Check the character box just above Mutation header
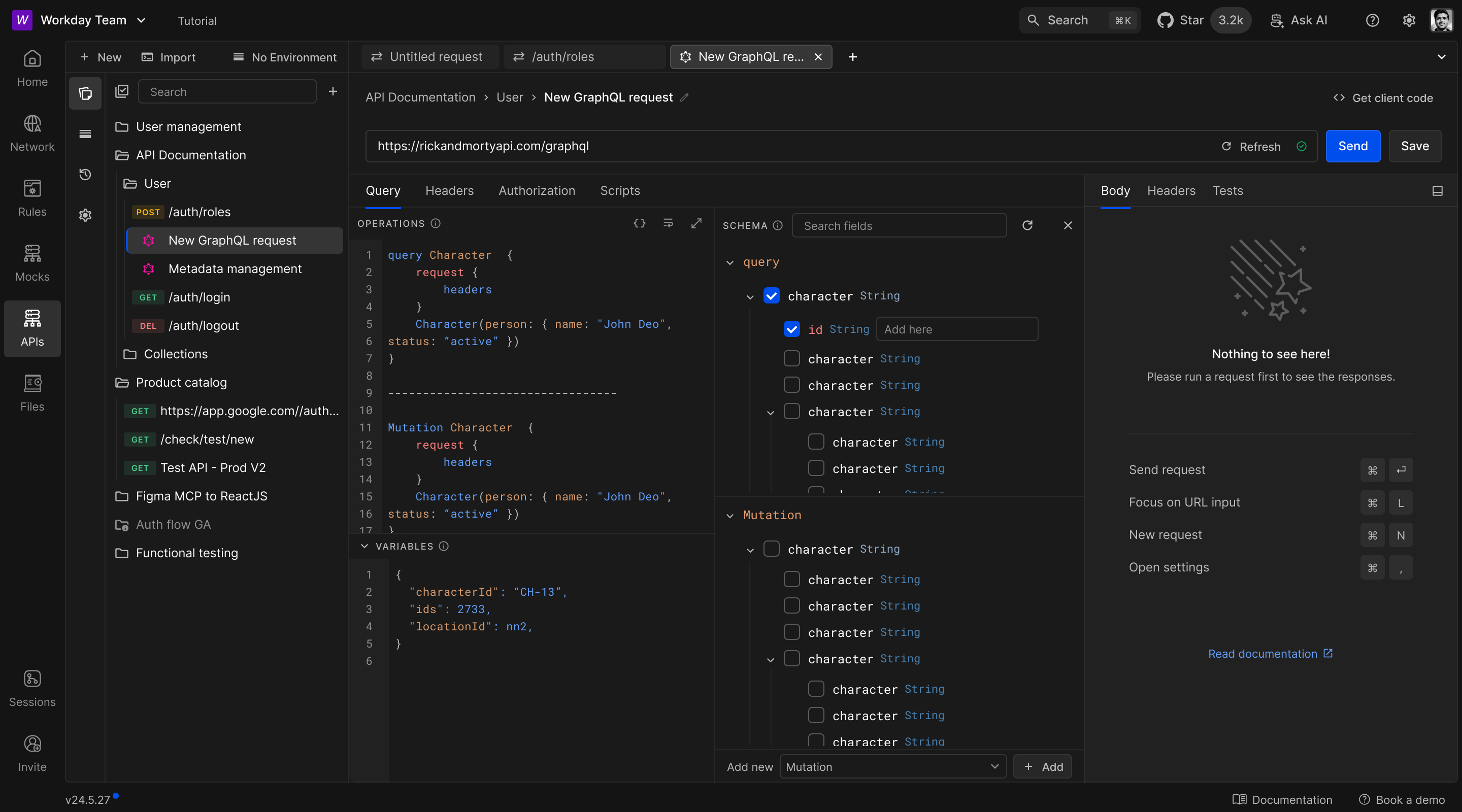1462x812 pixels. [816, 489]
